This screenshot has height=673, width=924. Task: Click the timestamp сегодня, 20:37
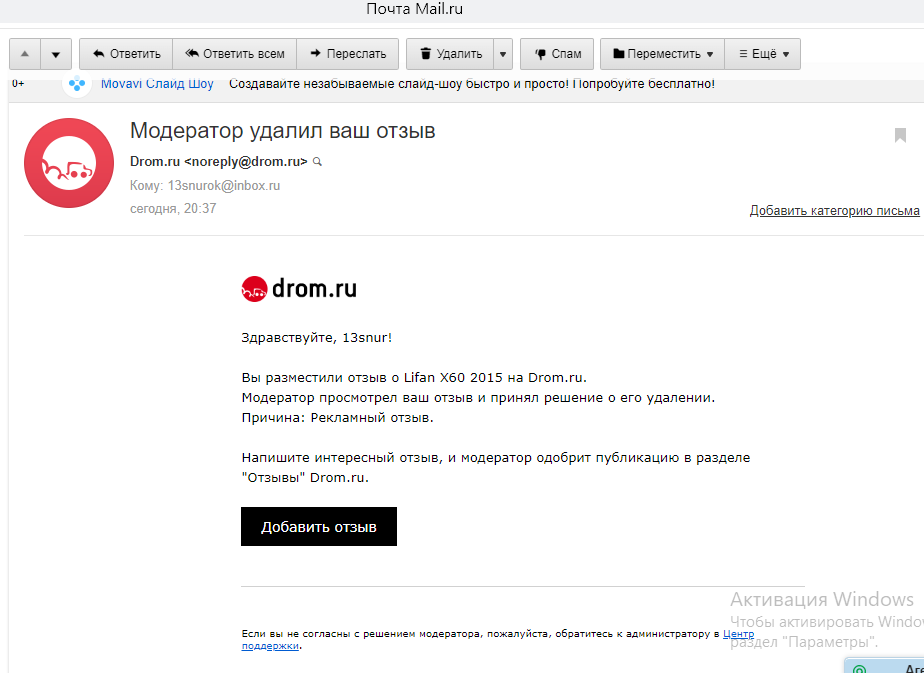click(173, 209)
